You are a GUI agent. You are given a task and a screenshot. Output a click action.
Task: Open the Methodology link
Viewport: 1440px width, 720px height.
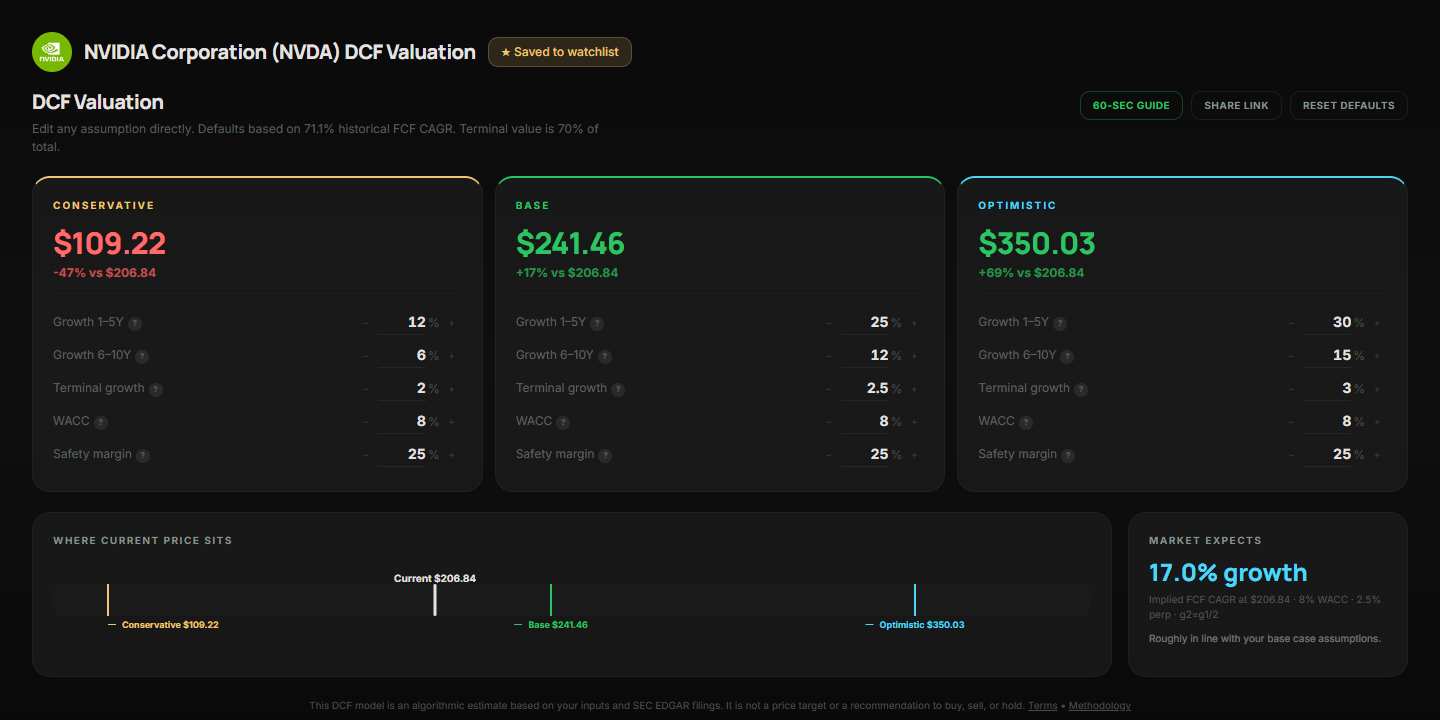[x=1100, y=706]
